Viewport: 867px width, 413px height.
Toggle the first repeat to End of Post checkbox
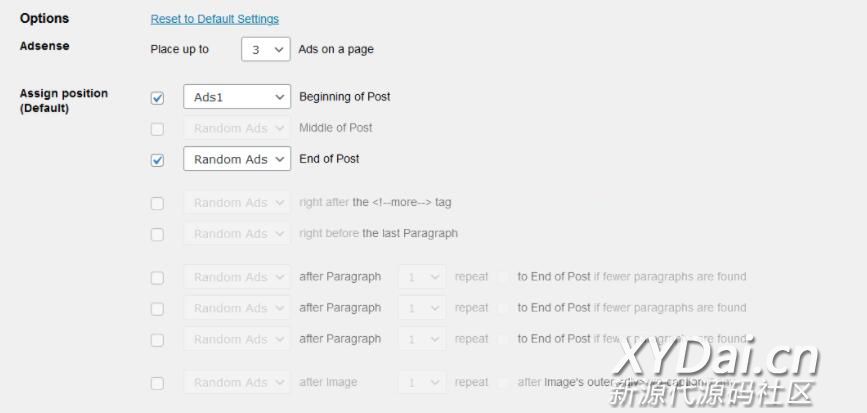tap(504, 277)
